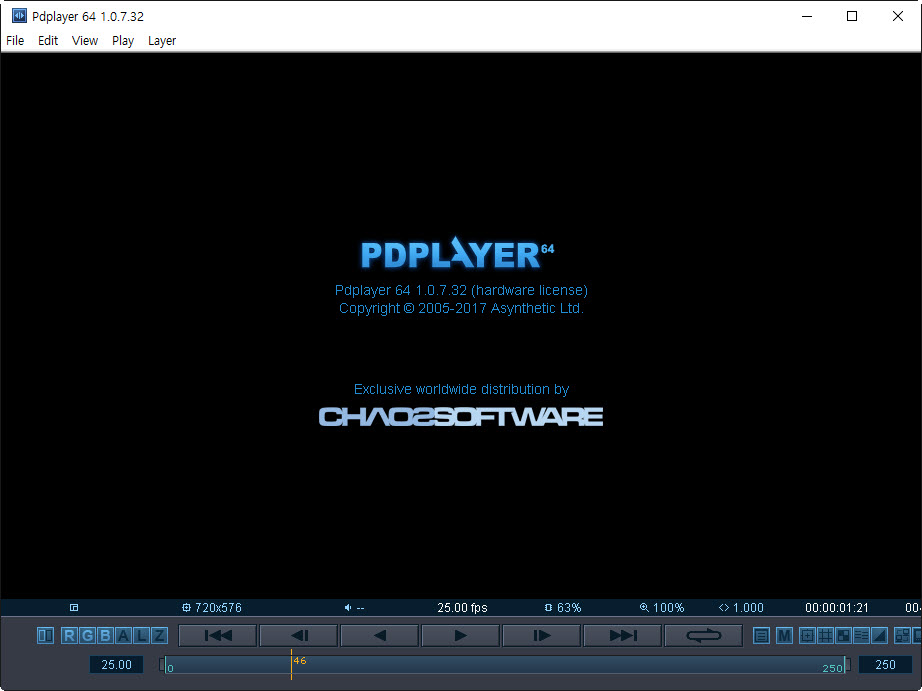Toggle the Z depth channel

pos(159,636)
